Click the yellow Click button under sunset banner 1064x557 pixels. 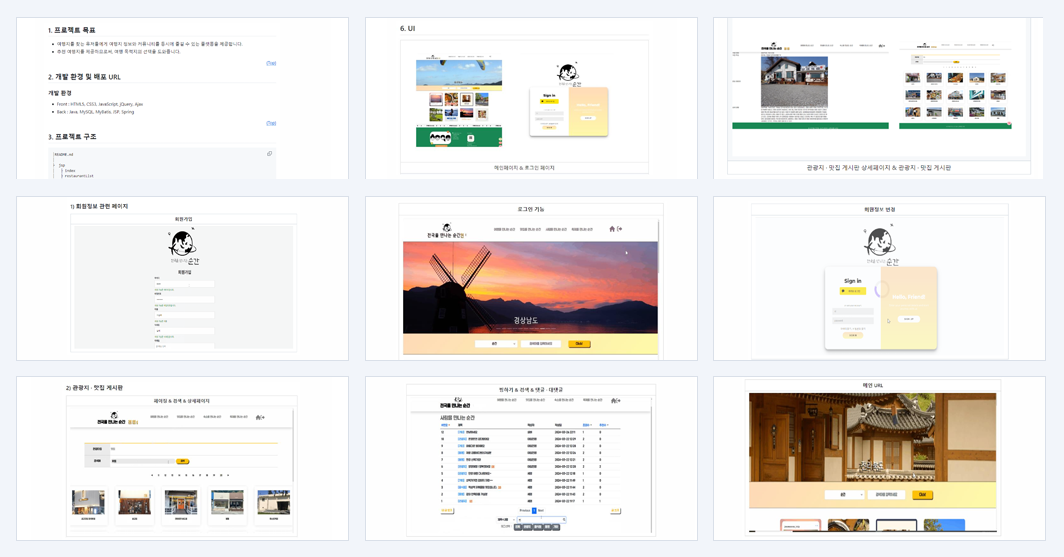click(x=579, y=344)
